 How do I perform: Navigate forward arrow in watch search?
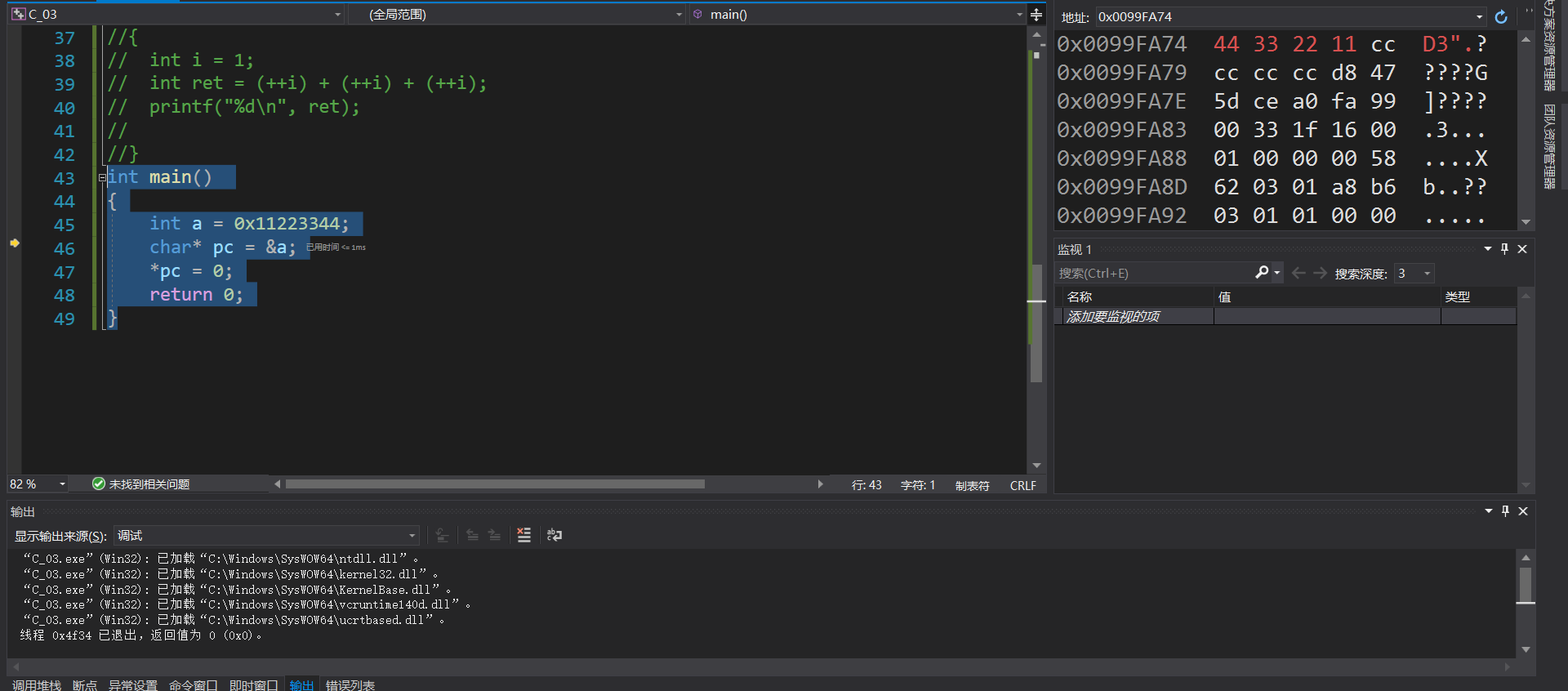point(1320,273)
